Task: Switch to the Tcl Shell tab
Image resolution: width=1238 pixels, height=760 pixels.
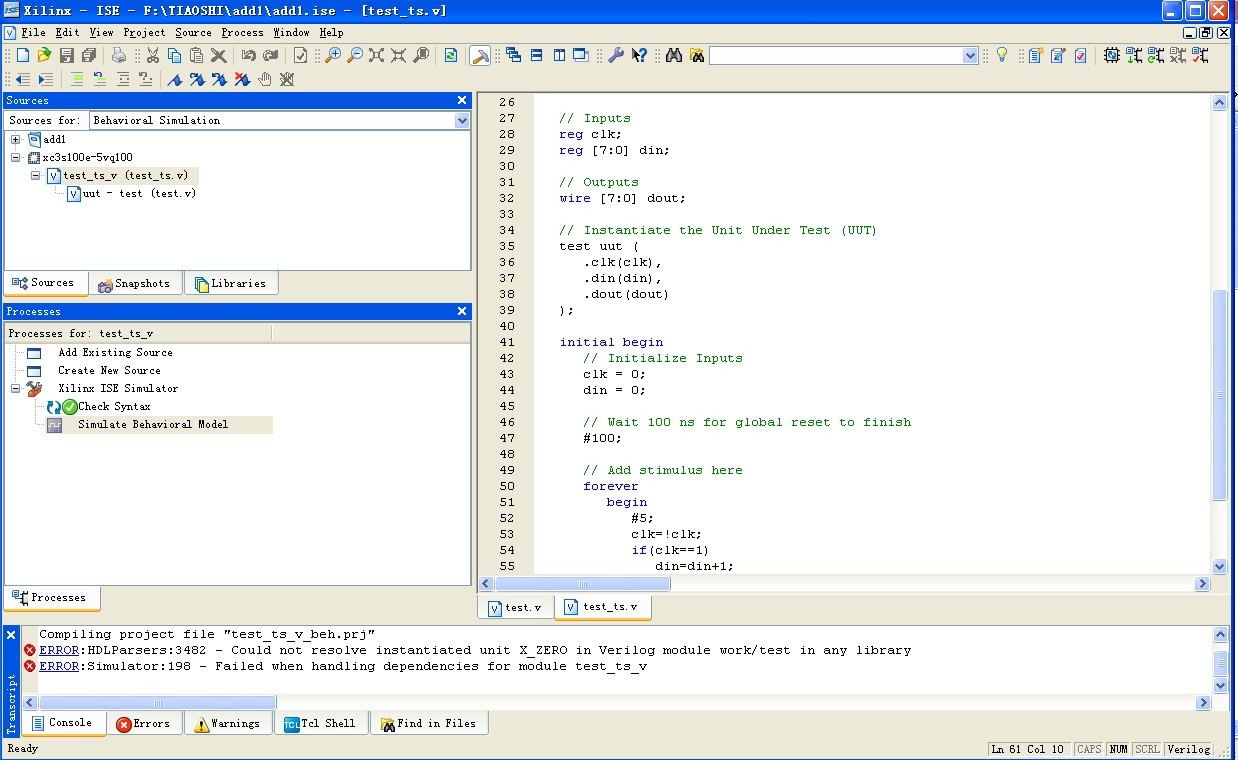Action: tap(320, 723)
